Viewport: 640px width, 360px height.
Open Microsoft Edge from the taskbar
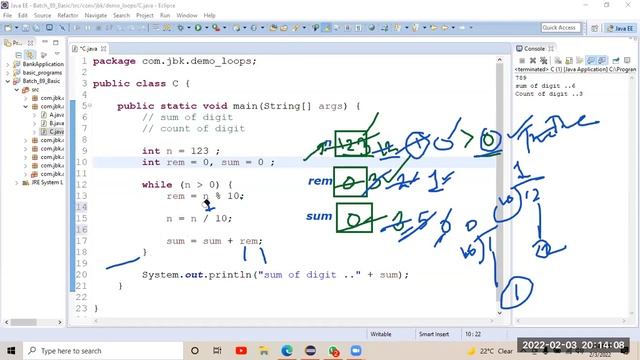click(x=287, y=351)
